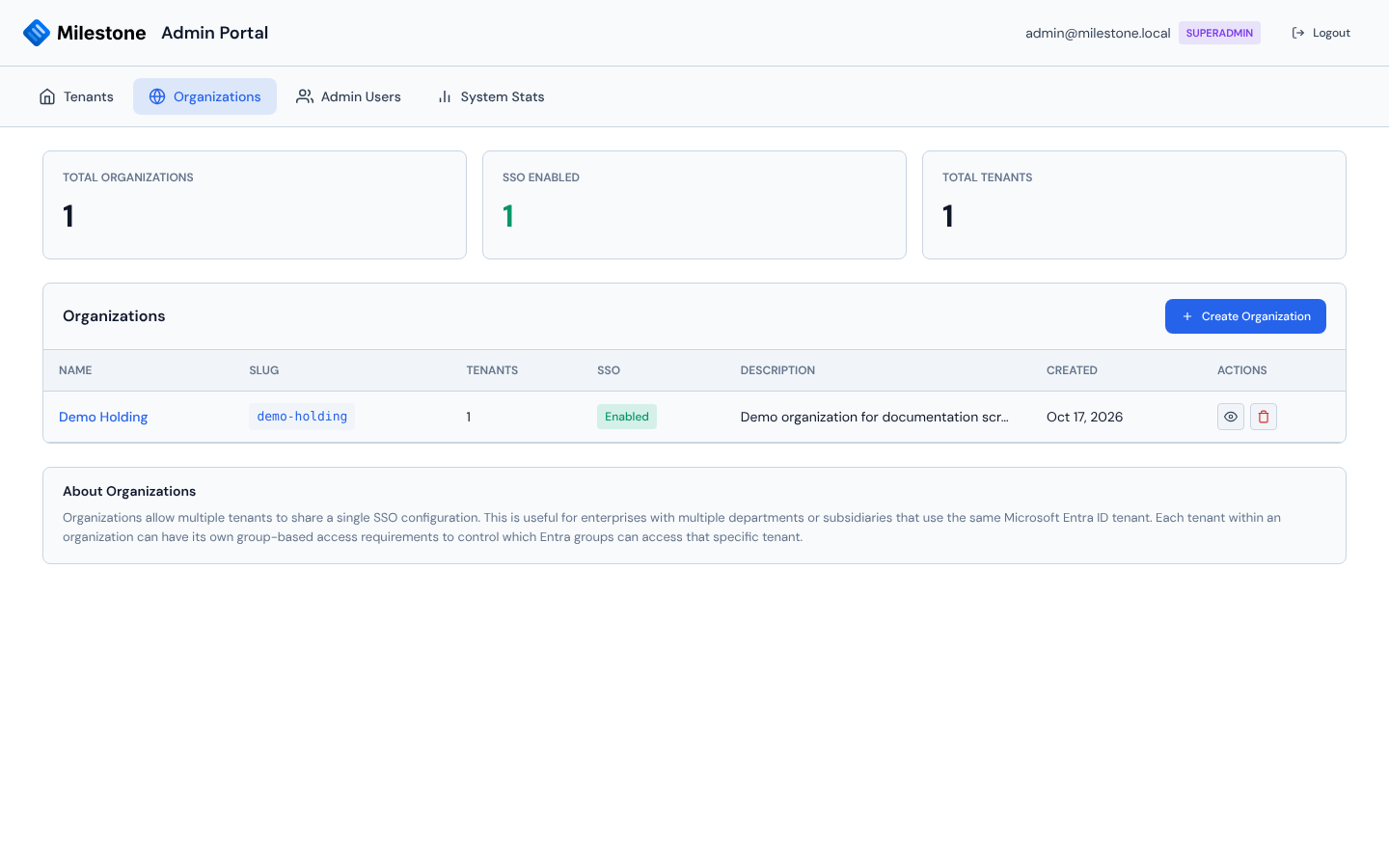Click the Admin Portal title text

point(214,33)
